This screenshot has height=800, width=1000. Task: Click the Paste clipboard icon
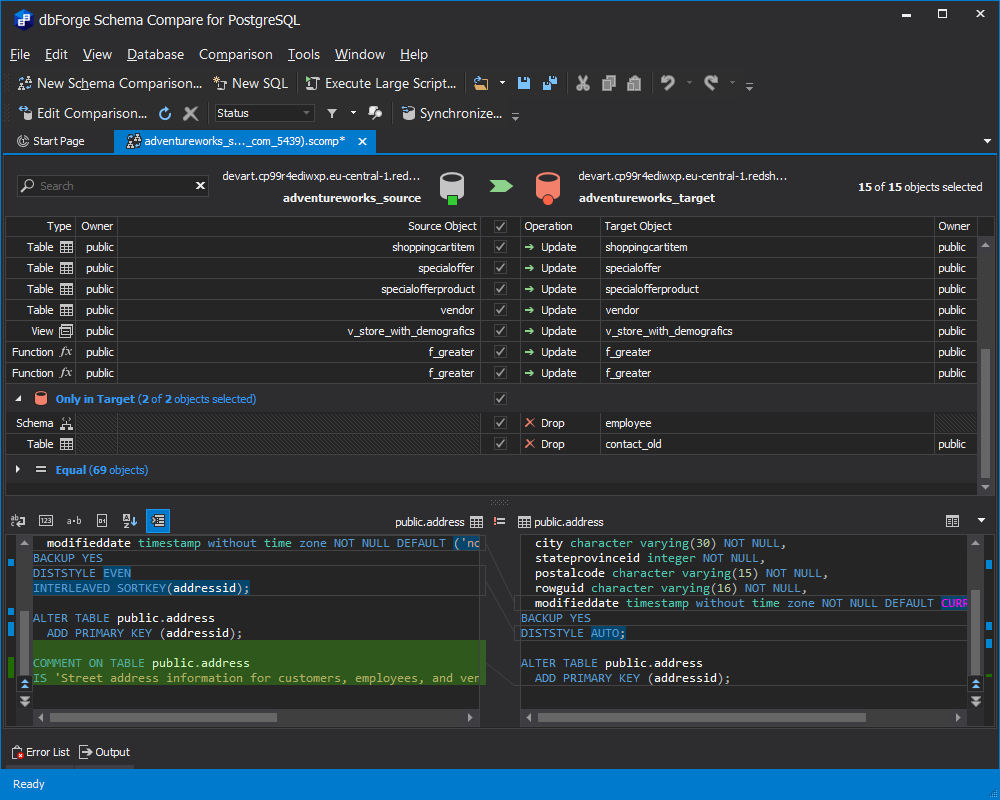[x=634, y=83]
